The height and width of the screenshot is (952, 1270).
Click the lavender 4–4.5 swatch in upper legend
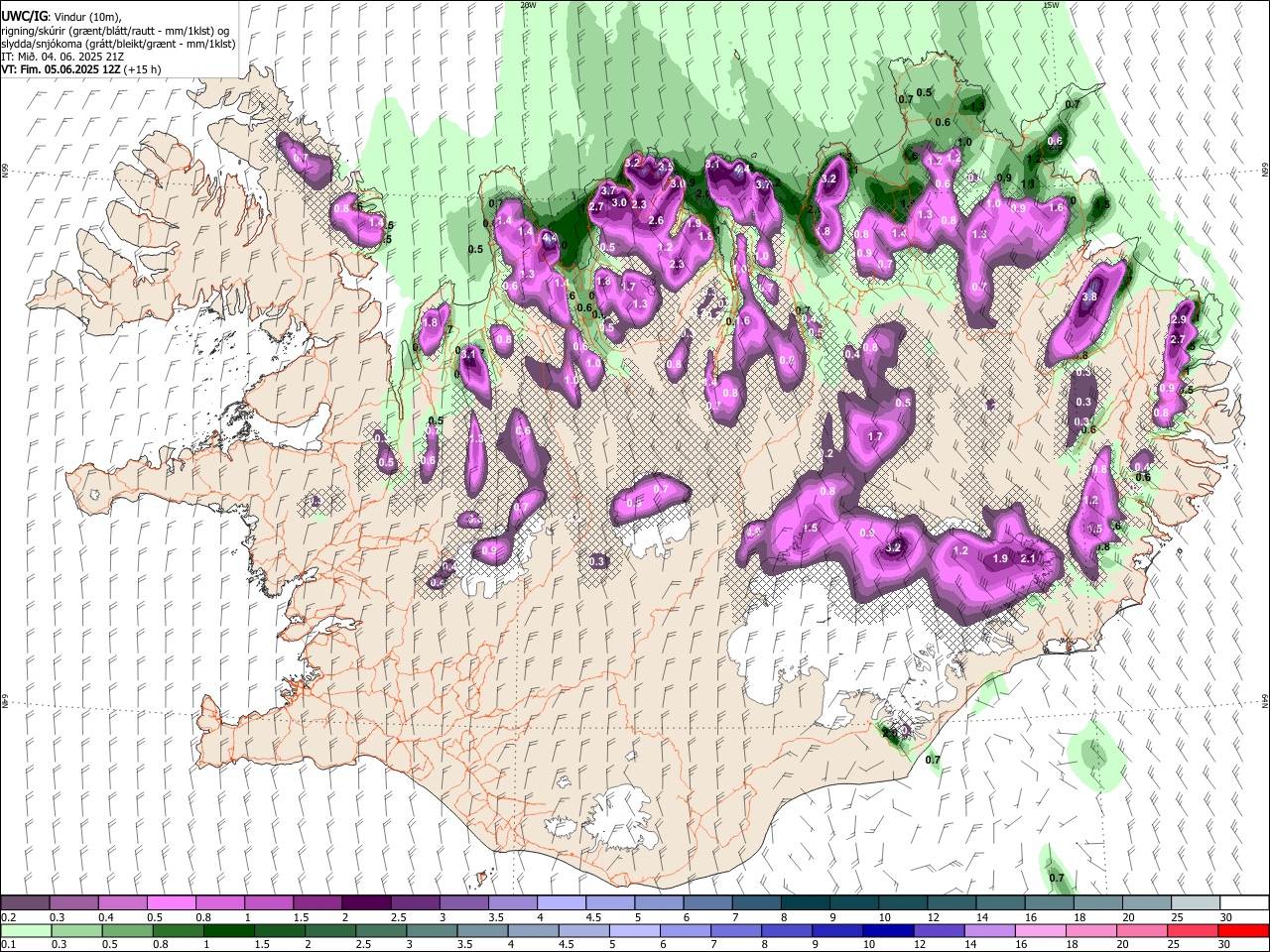pos(562,902)
